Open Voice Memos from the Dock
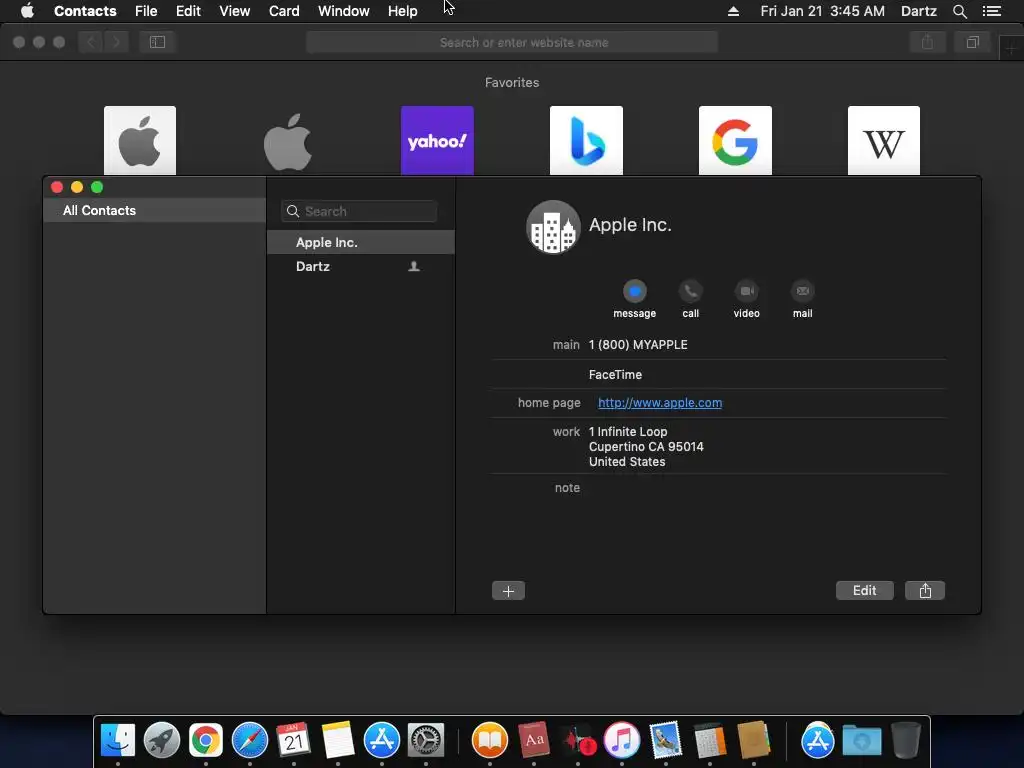The image size is (1024, 768). 578,740
